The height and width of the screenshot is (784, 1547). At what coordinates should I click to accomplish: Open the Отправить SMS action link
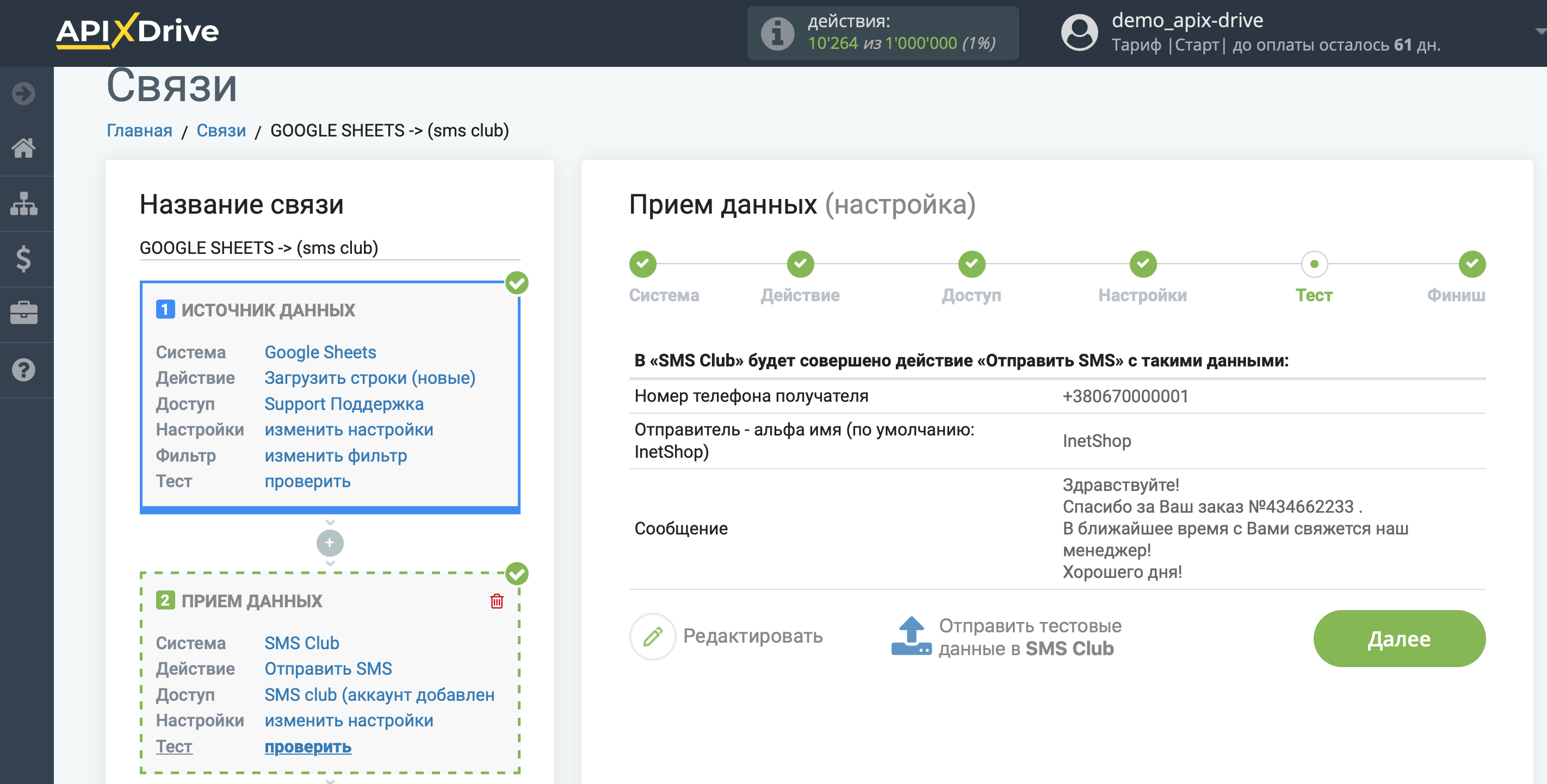pos(328,669)
